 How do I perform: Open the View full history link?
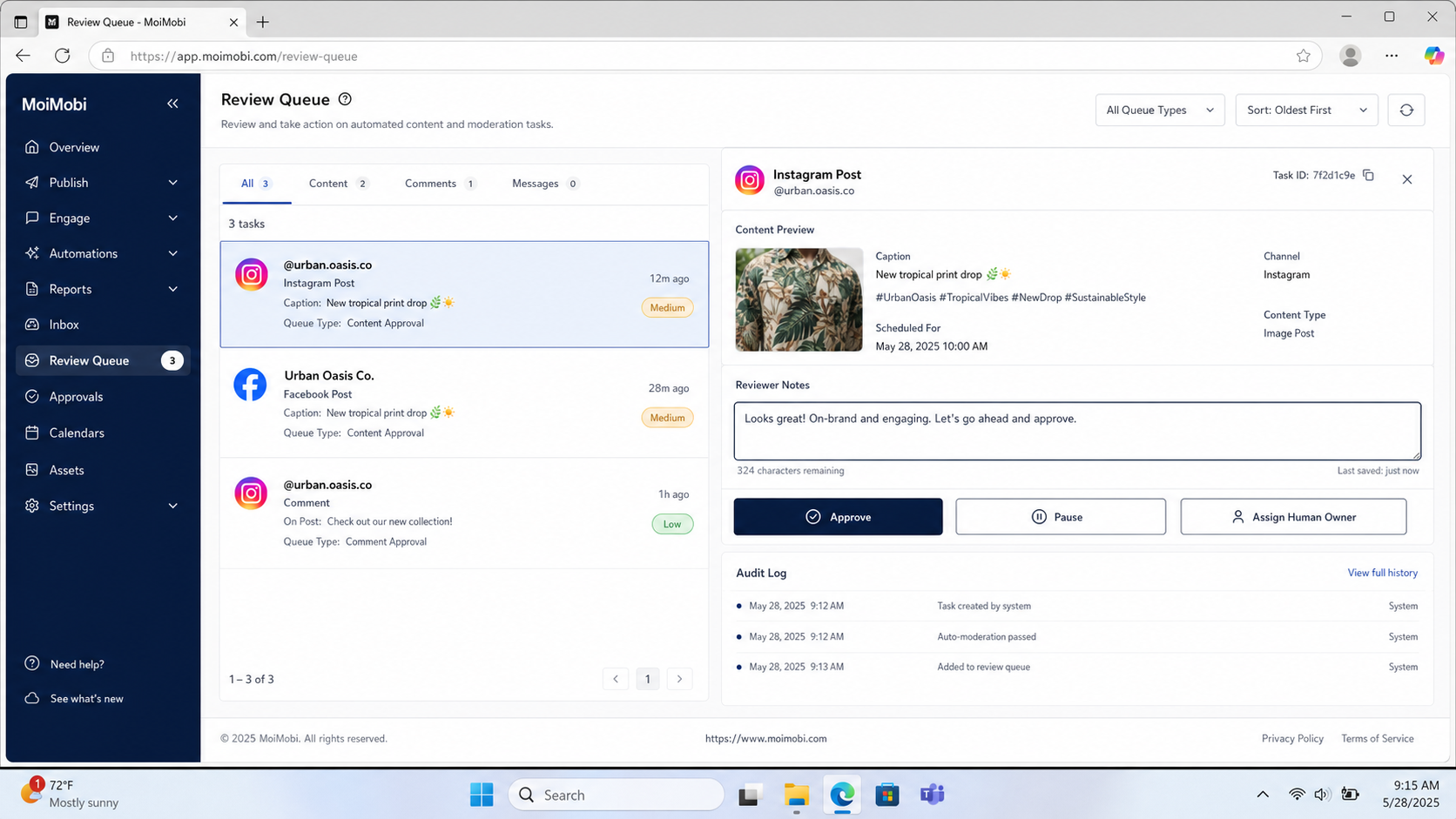1382,573
